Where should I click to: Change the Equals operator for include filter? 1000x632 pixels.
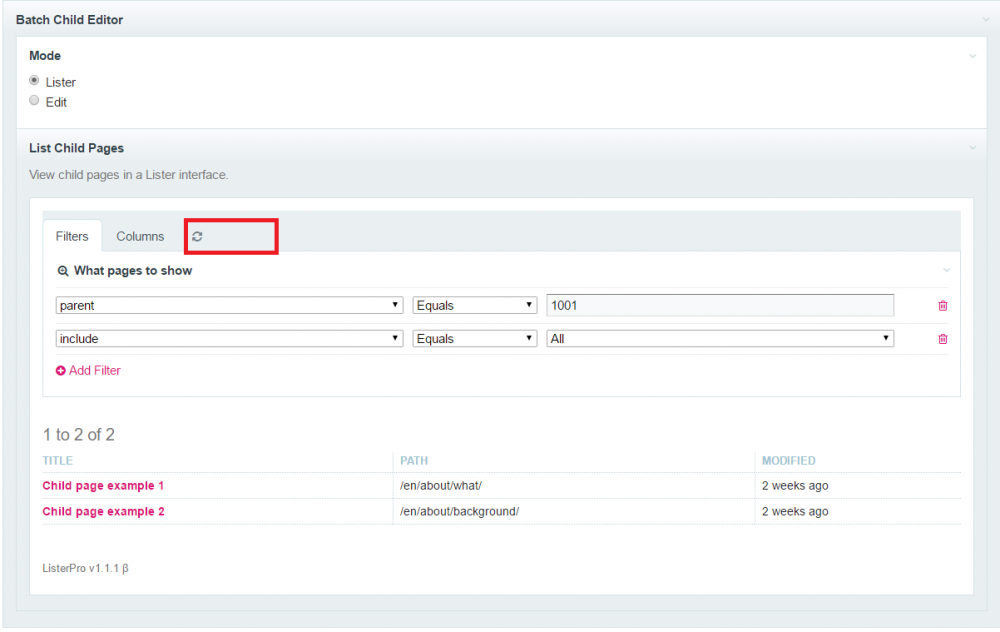(x=475, y=339)
